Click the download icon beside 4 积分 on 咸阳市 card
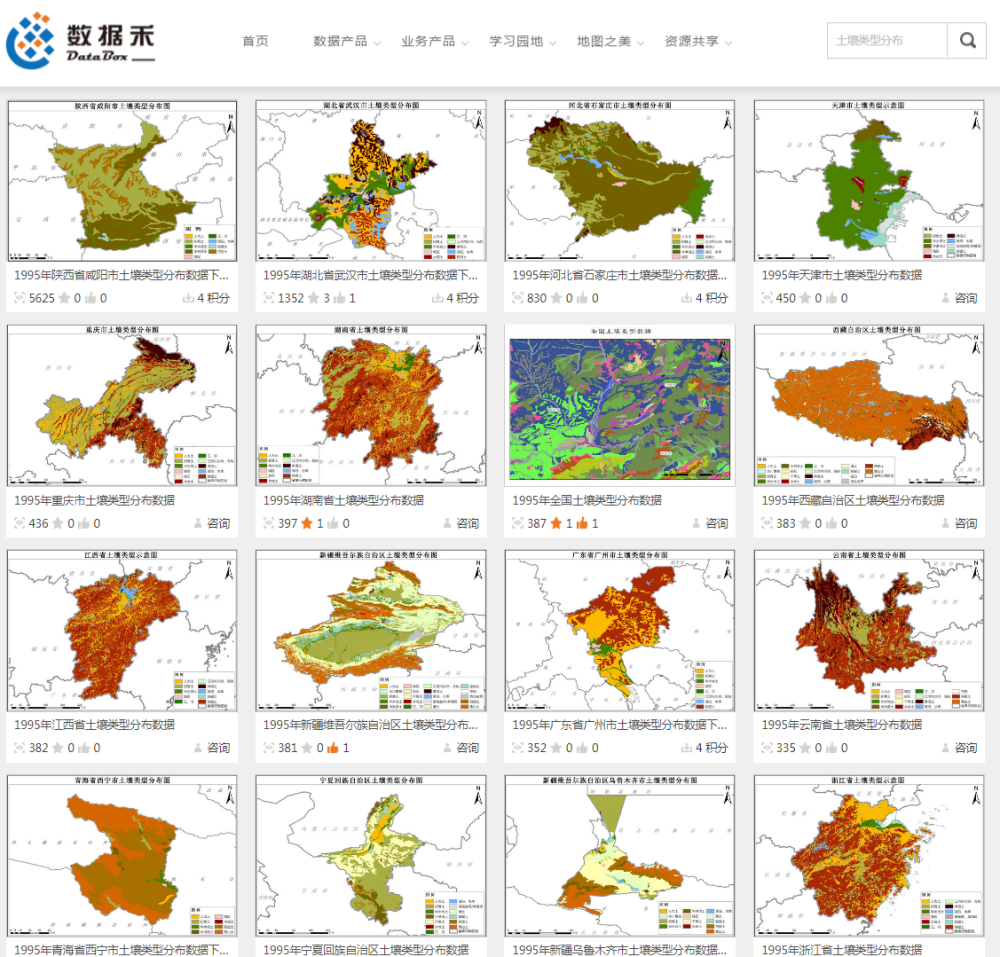The height and width of the screenshot is (957, 1000). [188, 298]
